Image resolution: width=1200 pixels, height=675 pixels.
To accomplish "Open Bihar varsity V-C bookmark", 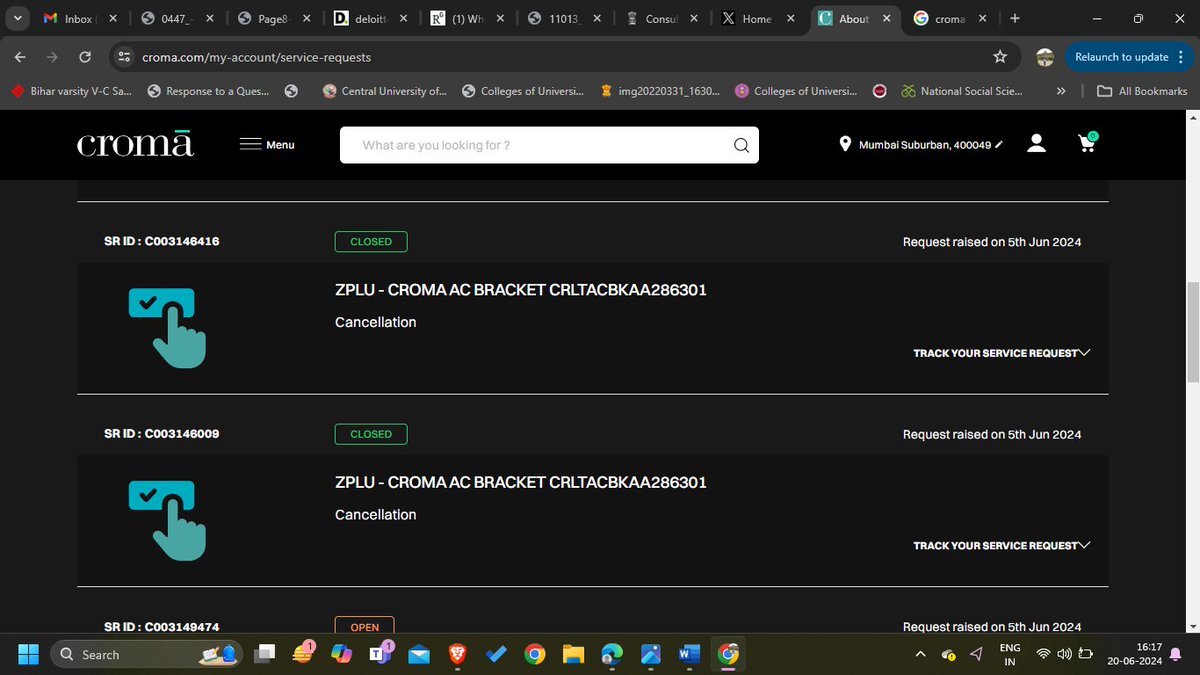I will coord(72,91).
